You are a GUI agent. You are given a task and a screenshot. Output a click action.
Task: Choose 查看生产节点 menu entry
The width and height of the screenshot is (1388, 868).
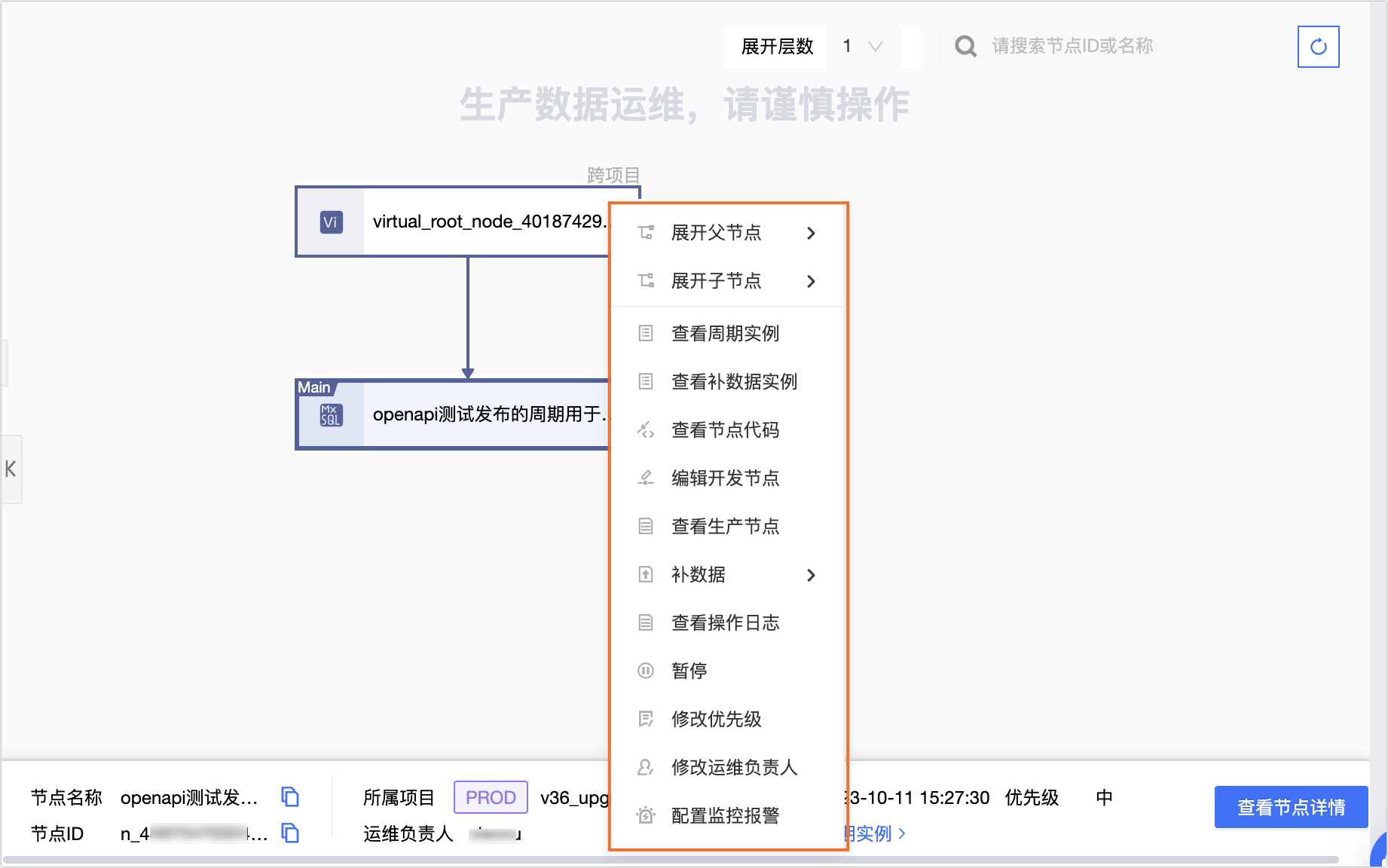(728, 526)
